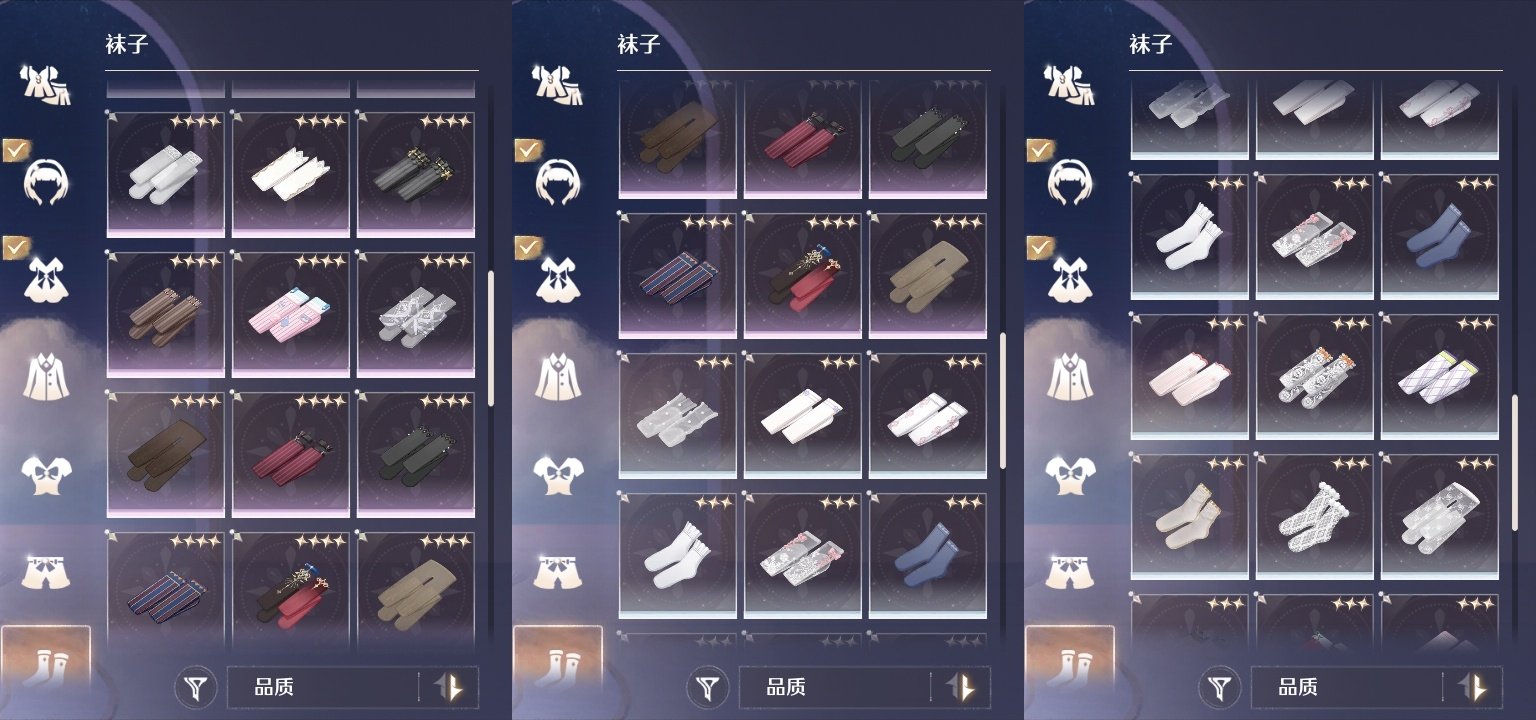
Task: Select the 袜子 heading in the middle panel
Action: (638, 44)
